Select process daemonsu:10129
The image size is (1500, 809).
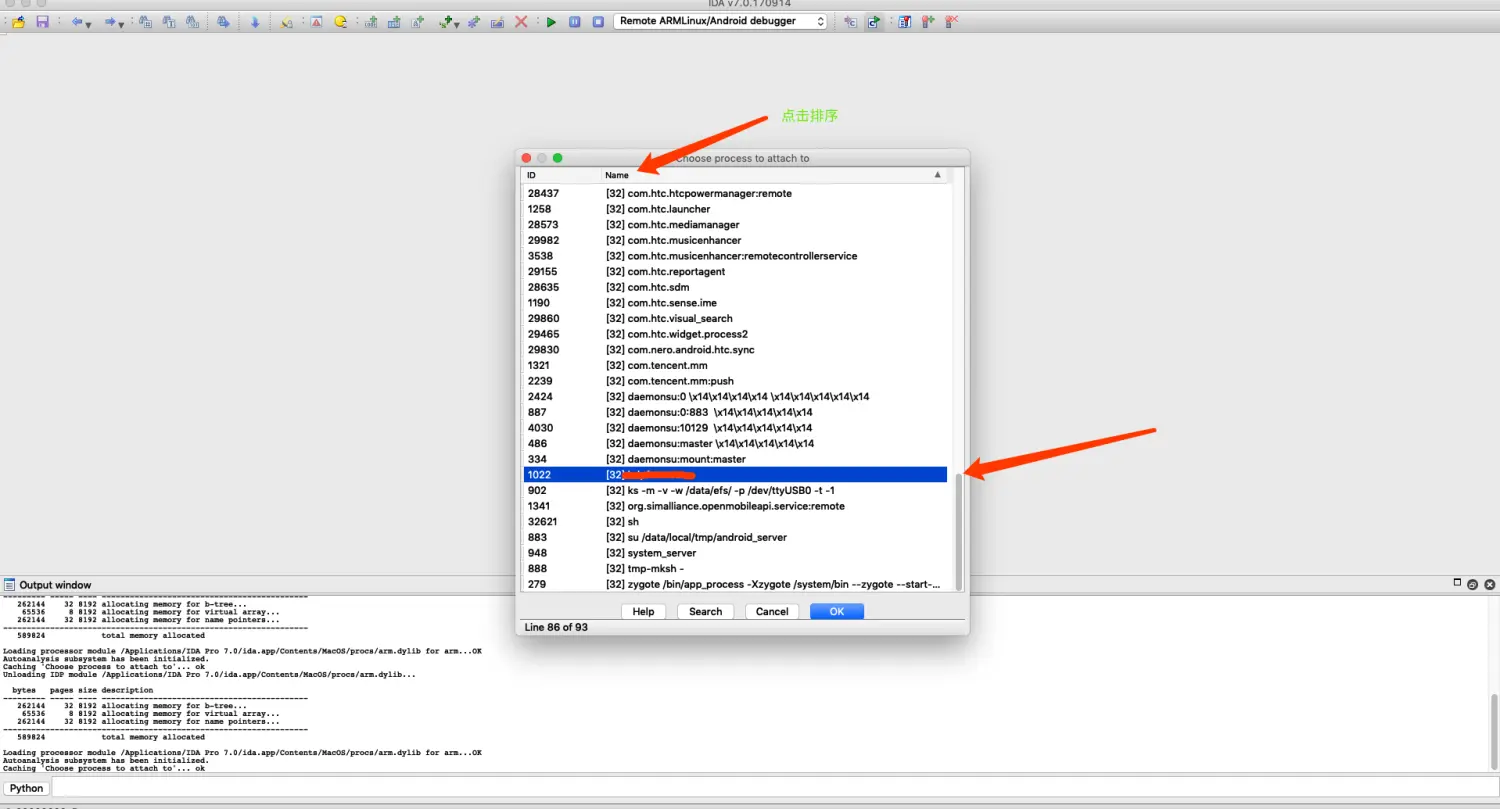[x=735, y=428]
